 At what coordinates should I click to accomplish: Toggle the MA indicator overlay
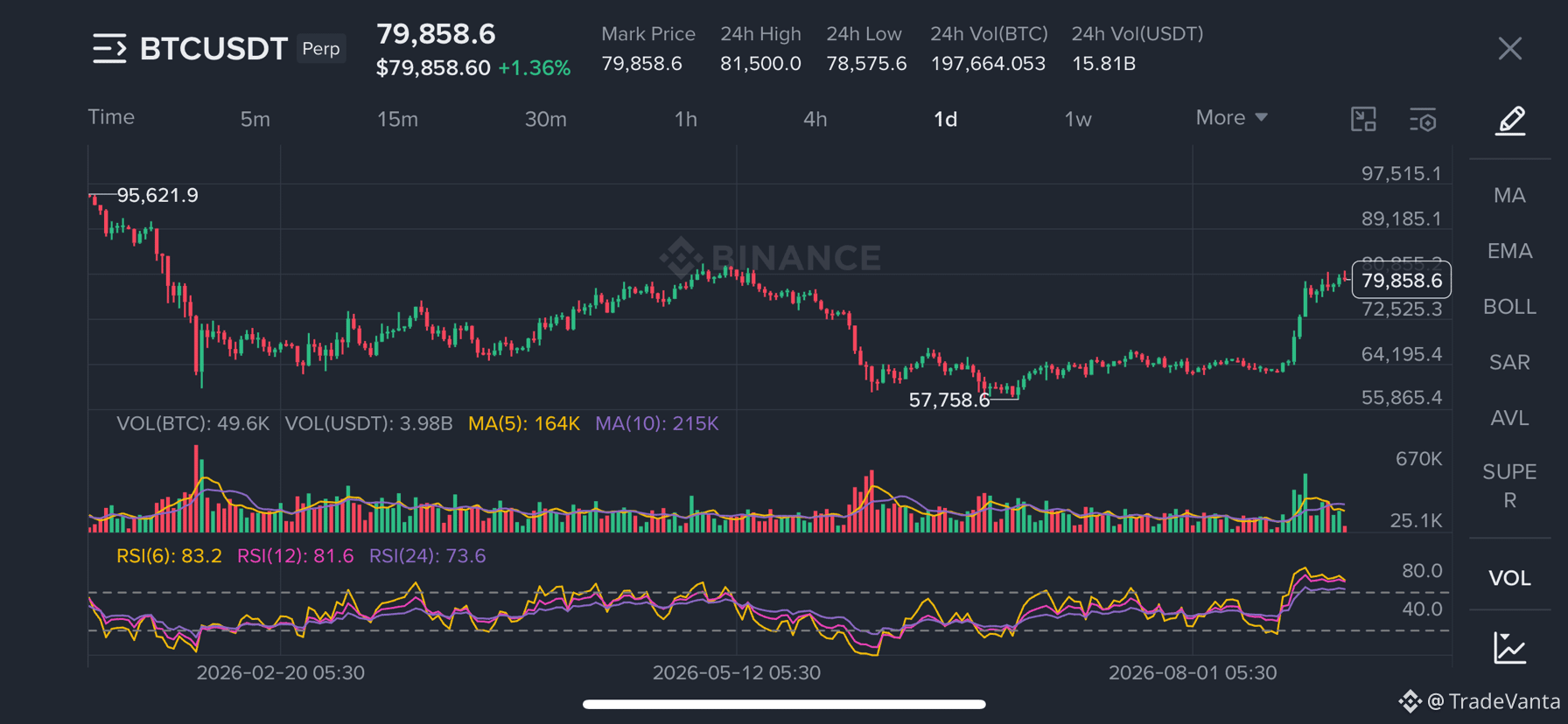click(1510, 195)
